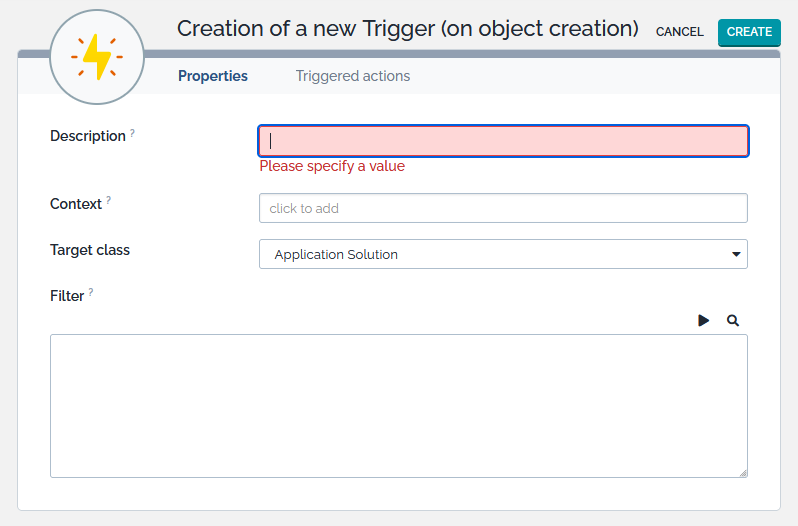The image size is (798, 526).
Task: Click the help icon beside Description
Action: tap(133, 132)
